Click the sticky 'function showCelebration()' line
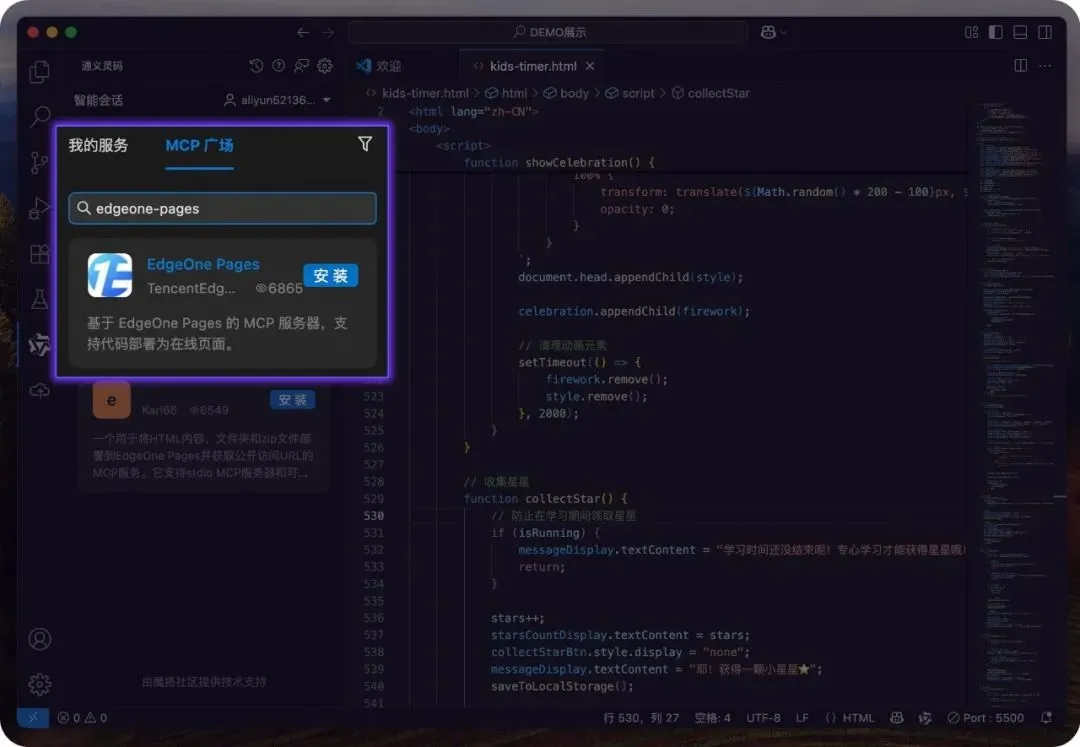 [x=559, y=162]
